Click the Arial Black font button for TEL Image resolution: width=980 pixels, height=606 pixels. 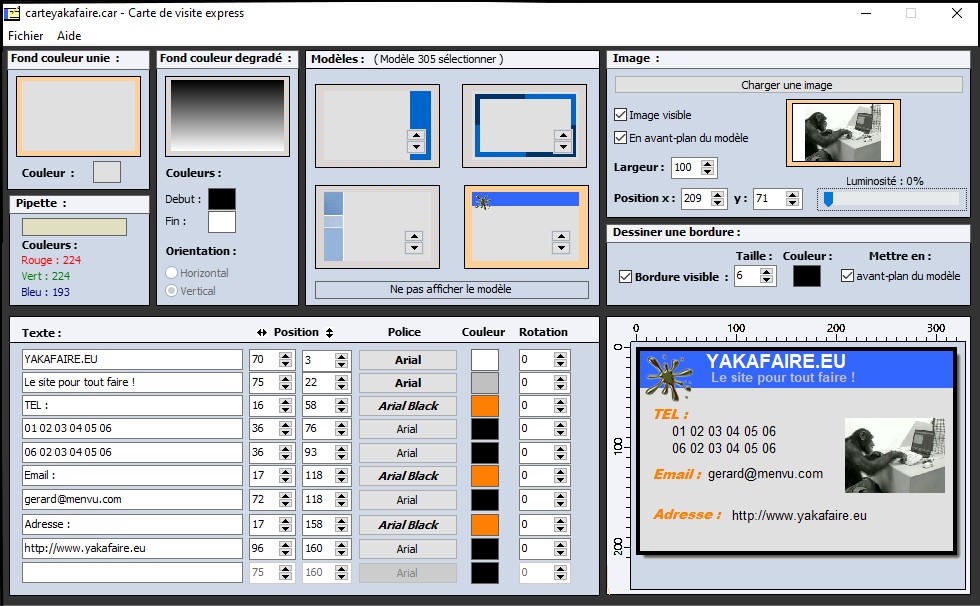coord(408,405)
